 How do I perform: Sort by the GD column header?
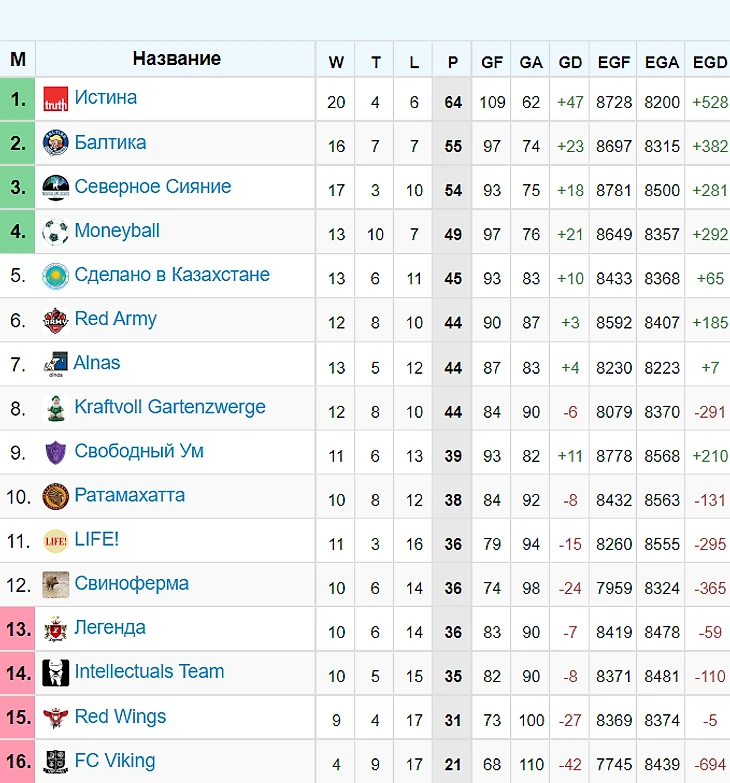pos(570,61)
